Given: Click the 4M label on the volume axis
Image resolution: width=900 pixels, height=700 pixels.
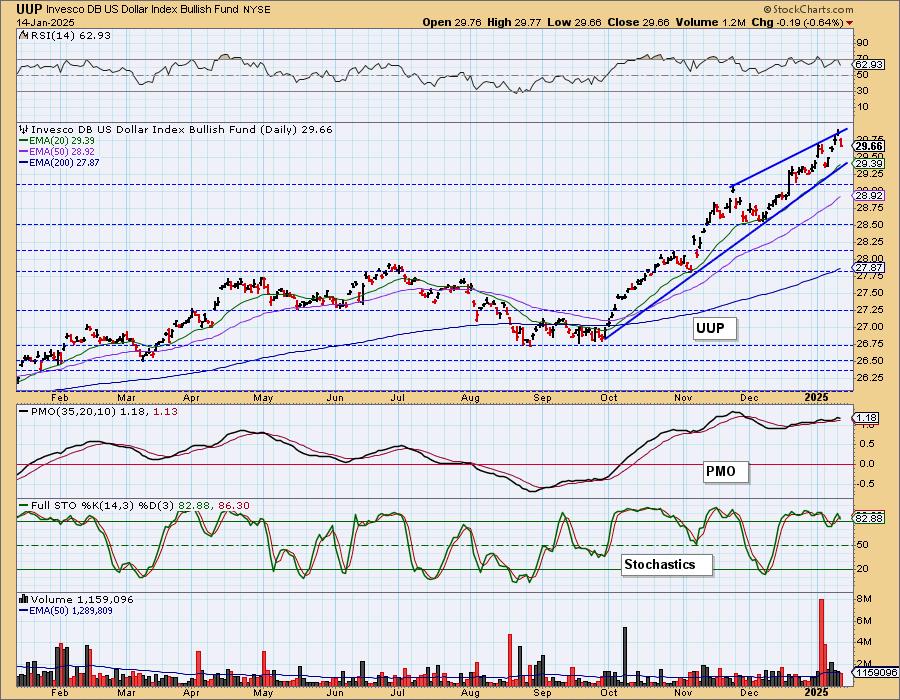Looking at the screenshot, I should coord(865,642).
